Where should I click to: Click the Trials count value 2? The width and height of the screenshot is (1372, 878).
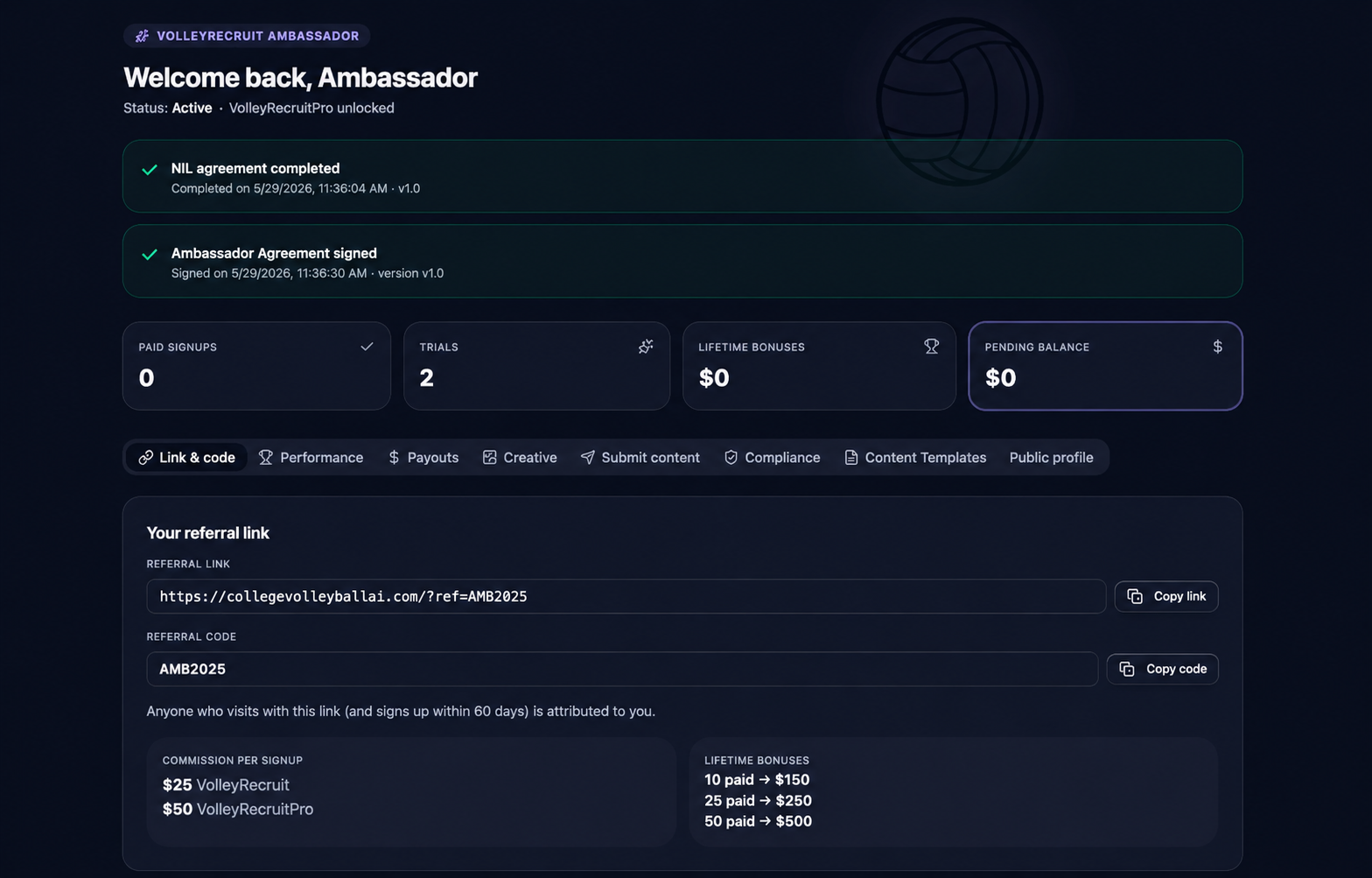click(426, 377)
